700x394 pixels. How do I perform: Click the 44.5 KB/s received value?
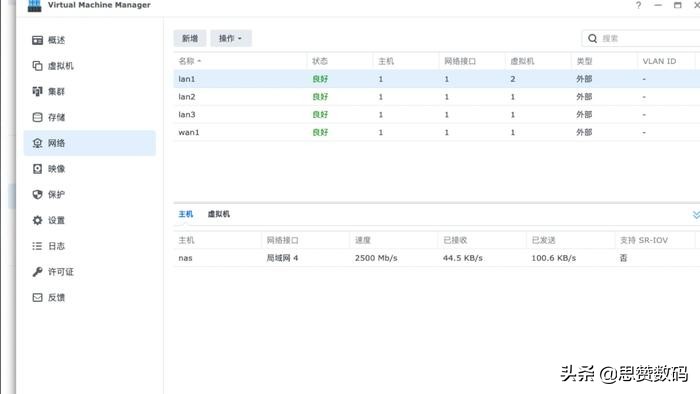pos(462,258)
